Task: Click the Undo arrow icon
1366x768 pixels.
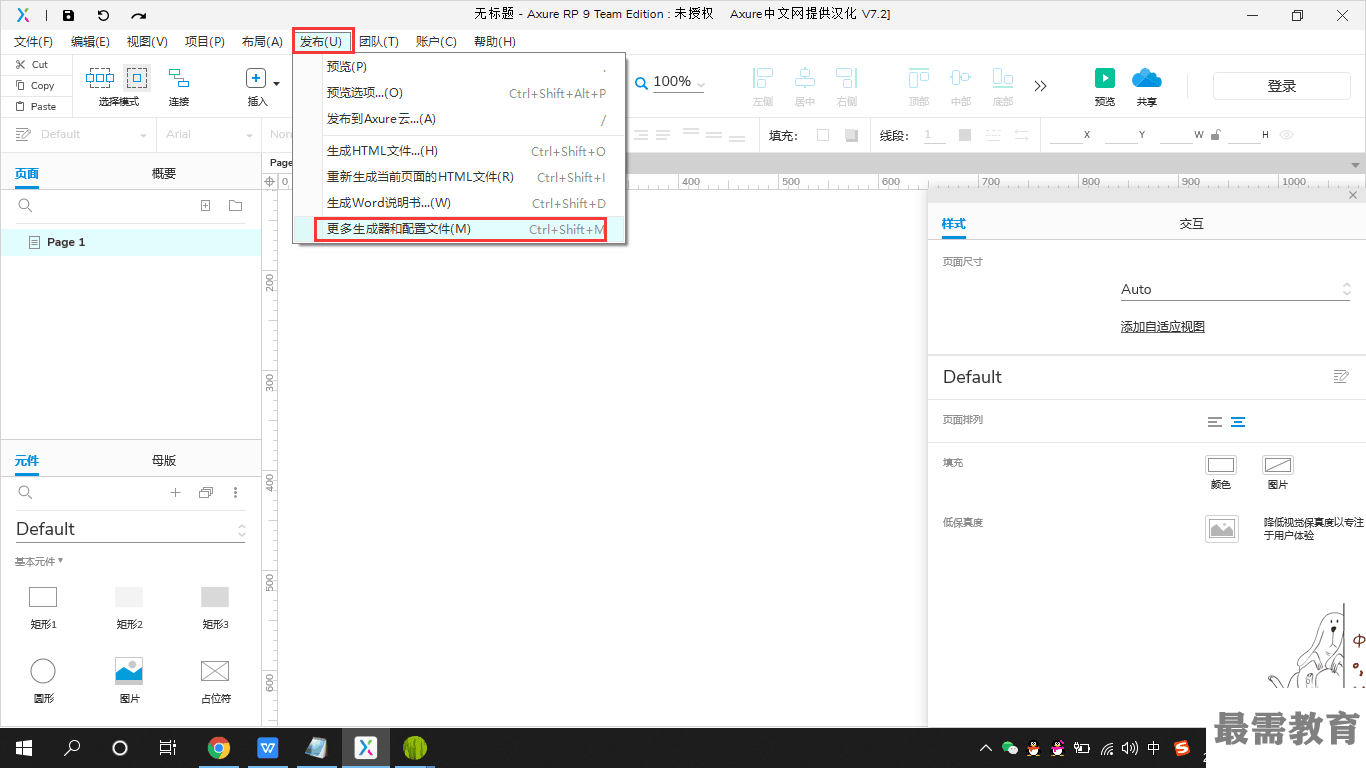Action: 103,15
